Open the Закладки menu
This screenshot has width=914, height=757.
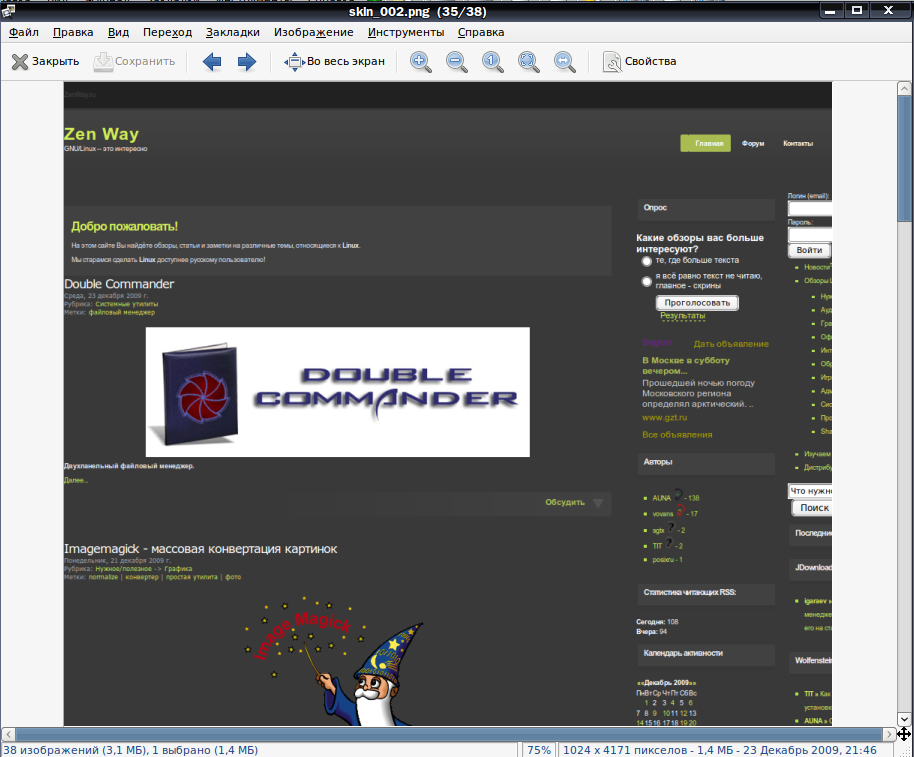pos(233,33)
